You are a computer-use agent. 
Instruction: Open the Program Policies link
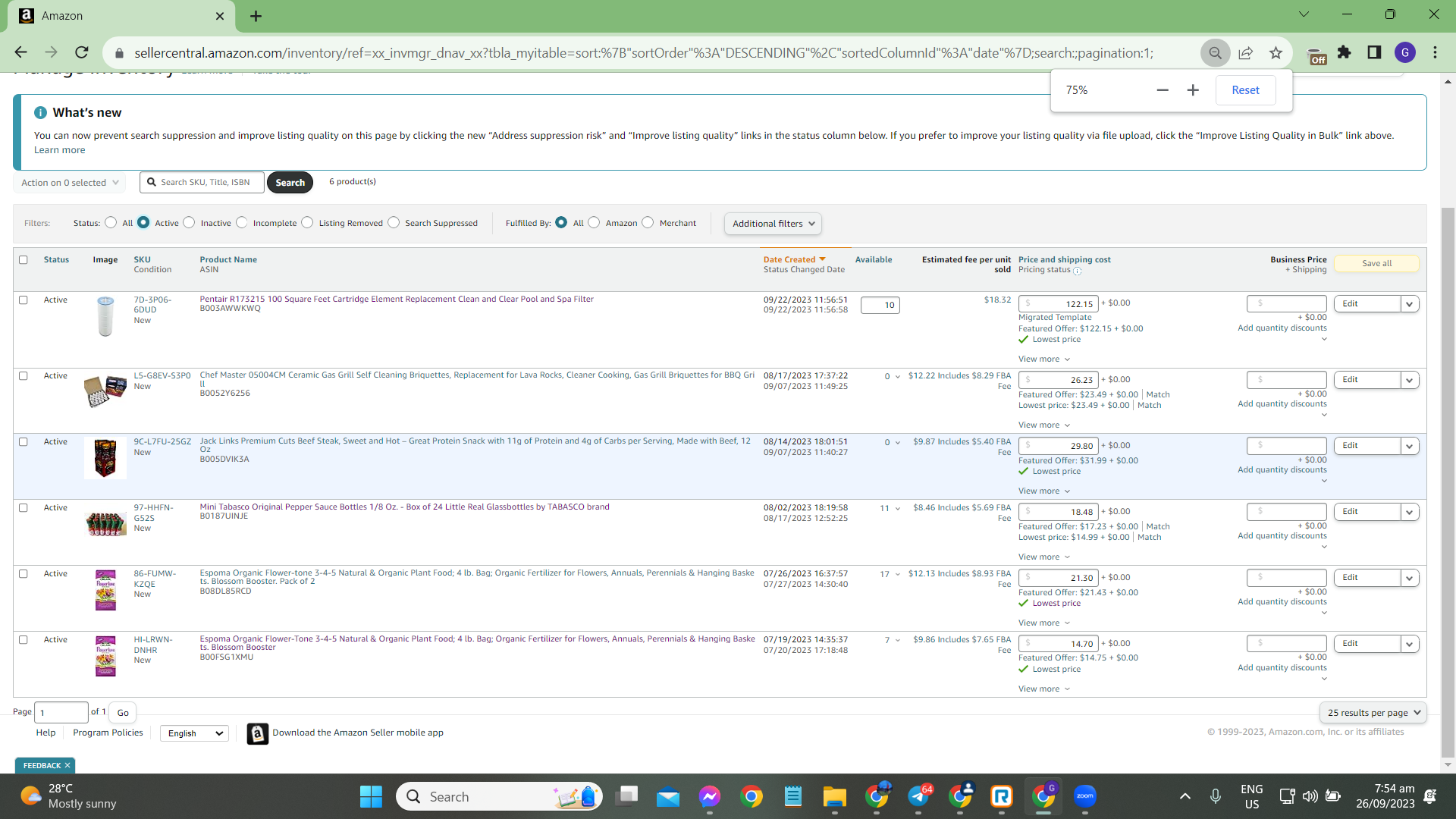pyautogui.click(x=108, y=733)
